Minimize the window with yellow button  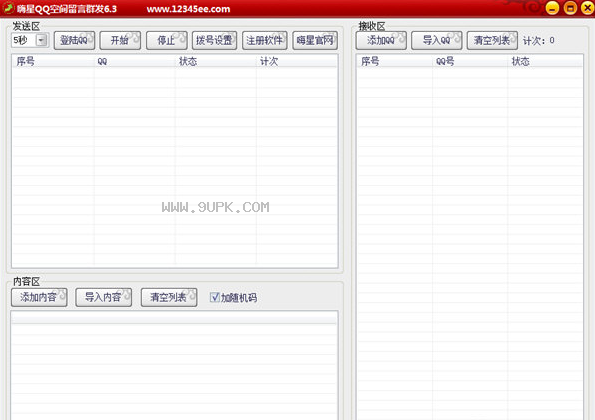point(552,8)
